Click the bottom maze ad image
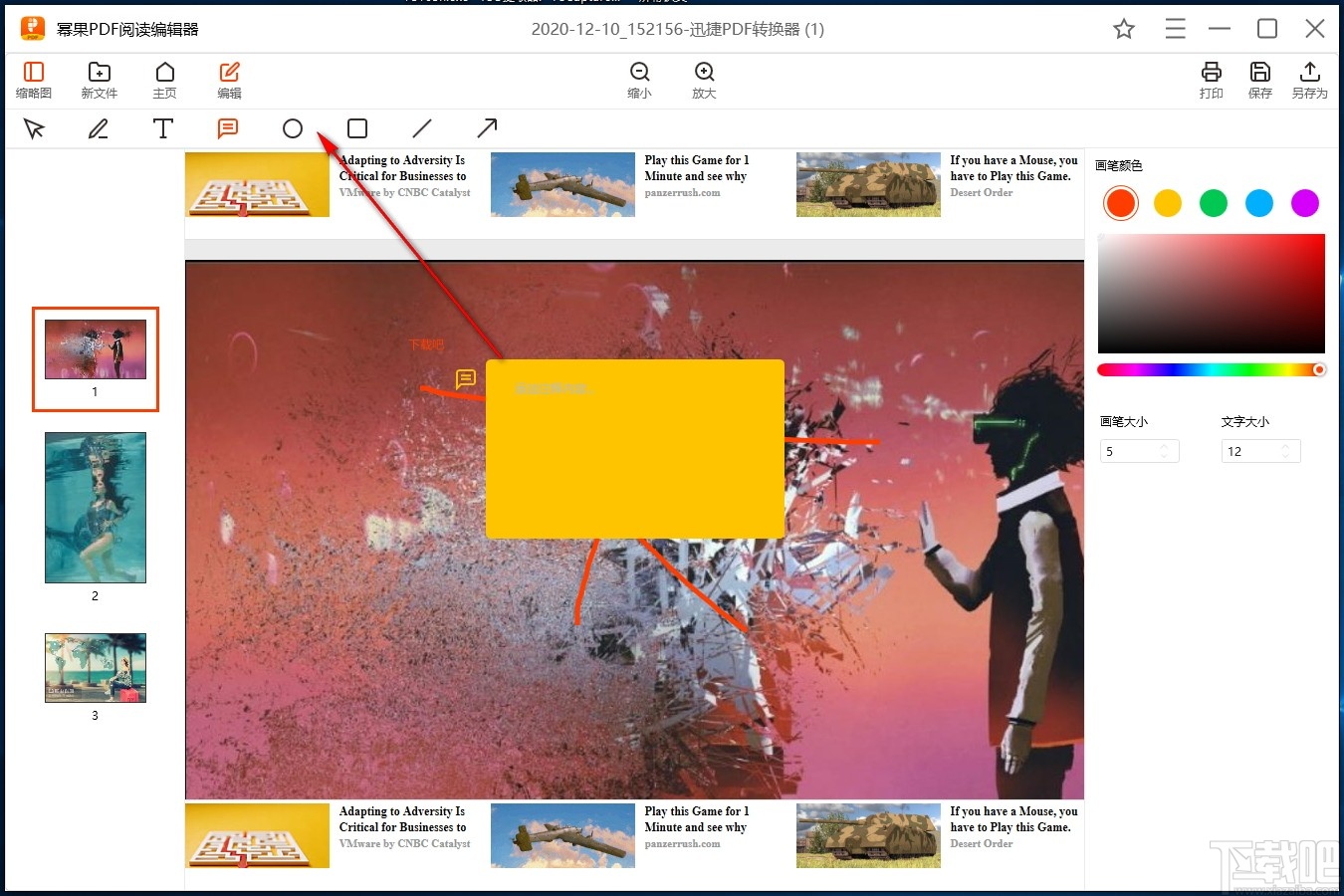This screenshot has height=896, width=1344. [x=257, y=835]
